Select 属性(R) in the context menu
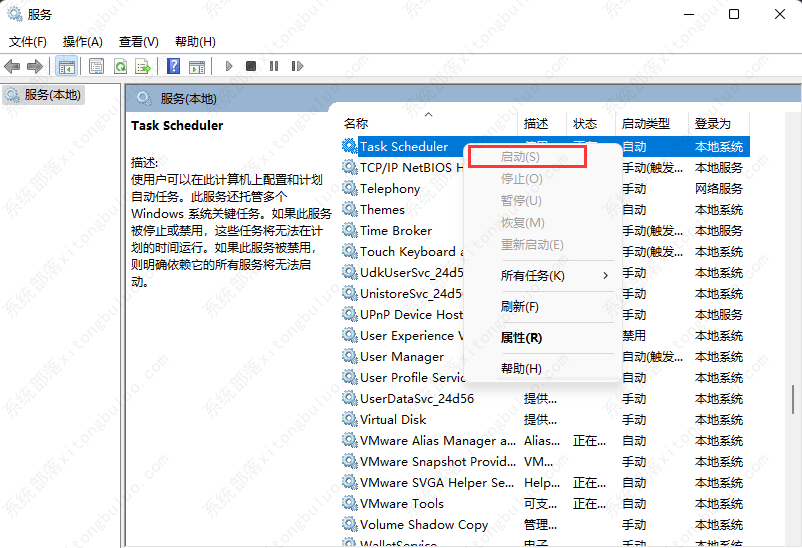The height and width of the screenshot is (548, 802). [x=521, y=338]
